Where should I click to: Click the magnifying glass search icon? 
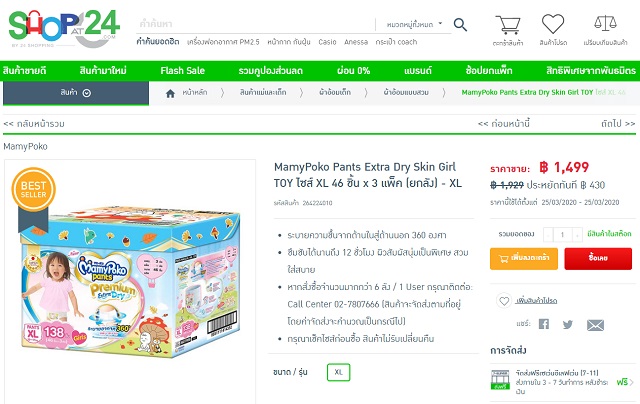click(460, 25)
